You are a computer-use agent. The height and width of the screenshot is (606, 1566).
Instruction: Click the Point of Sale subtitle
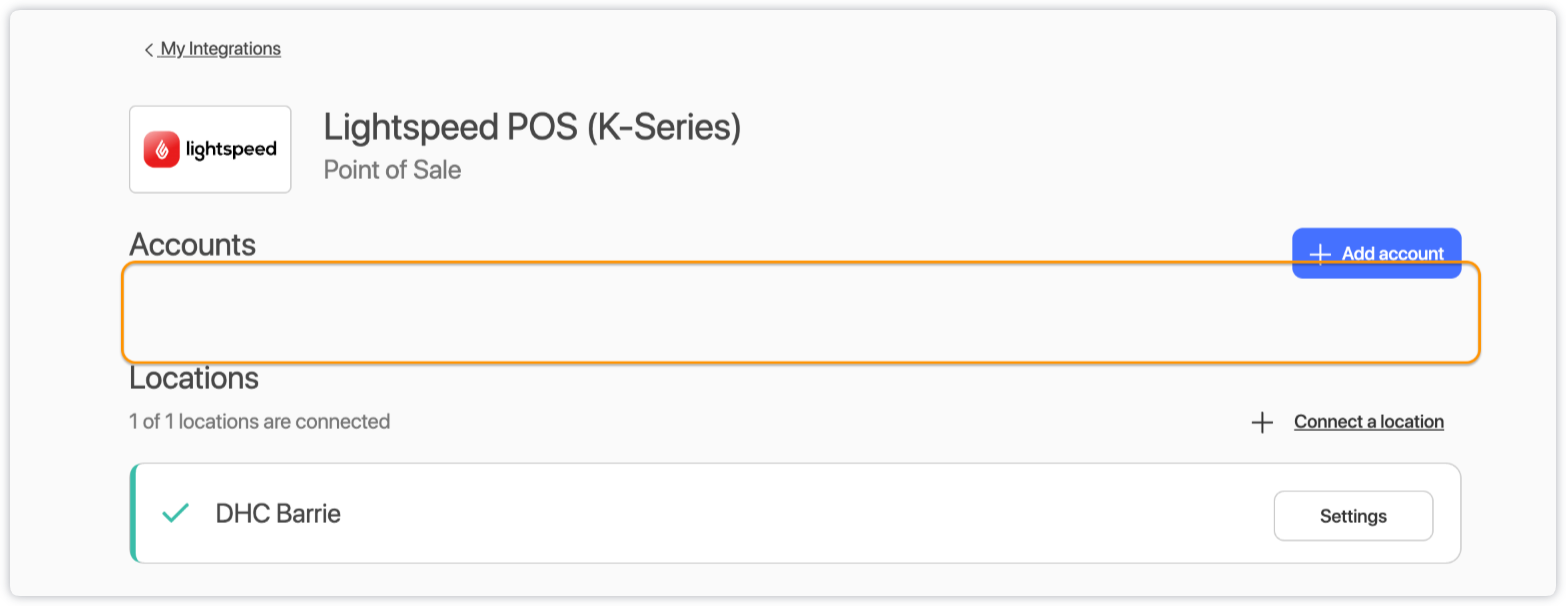392,170
